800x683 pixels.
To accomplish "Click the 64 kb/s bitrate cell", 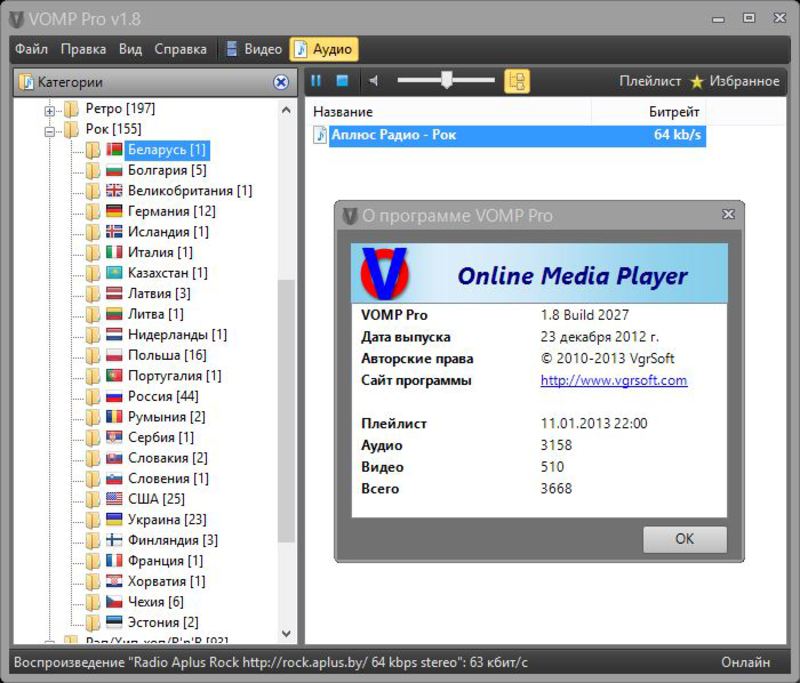I will 677,135.
